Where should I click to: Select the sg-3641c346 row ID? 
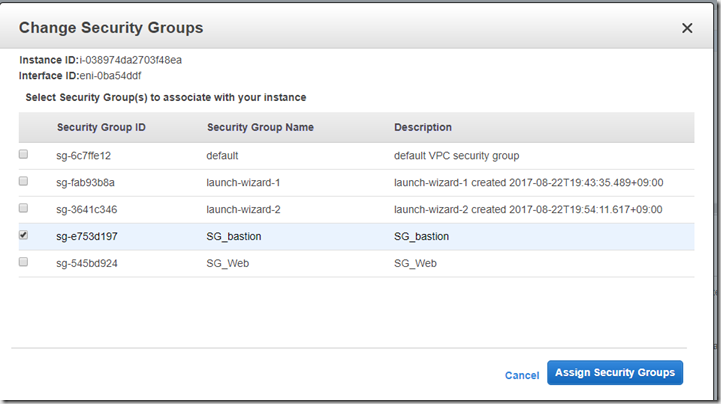tap(86, 210)
